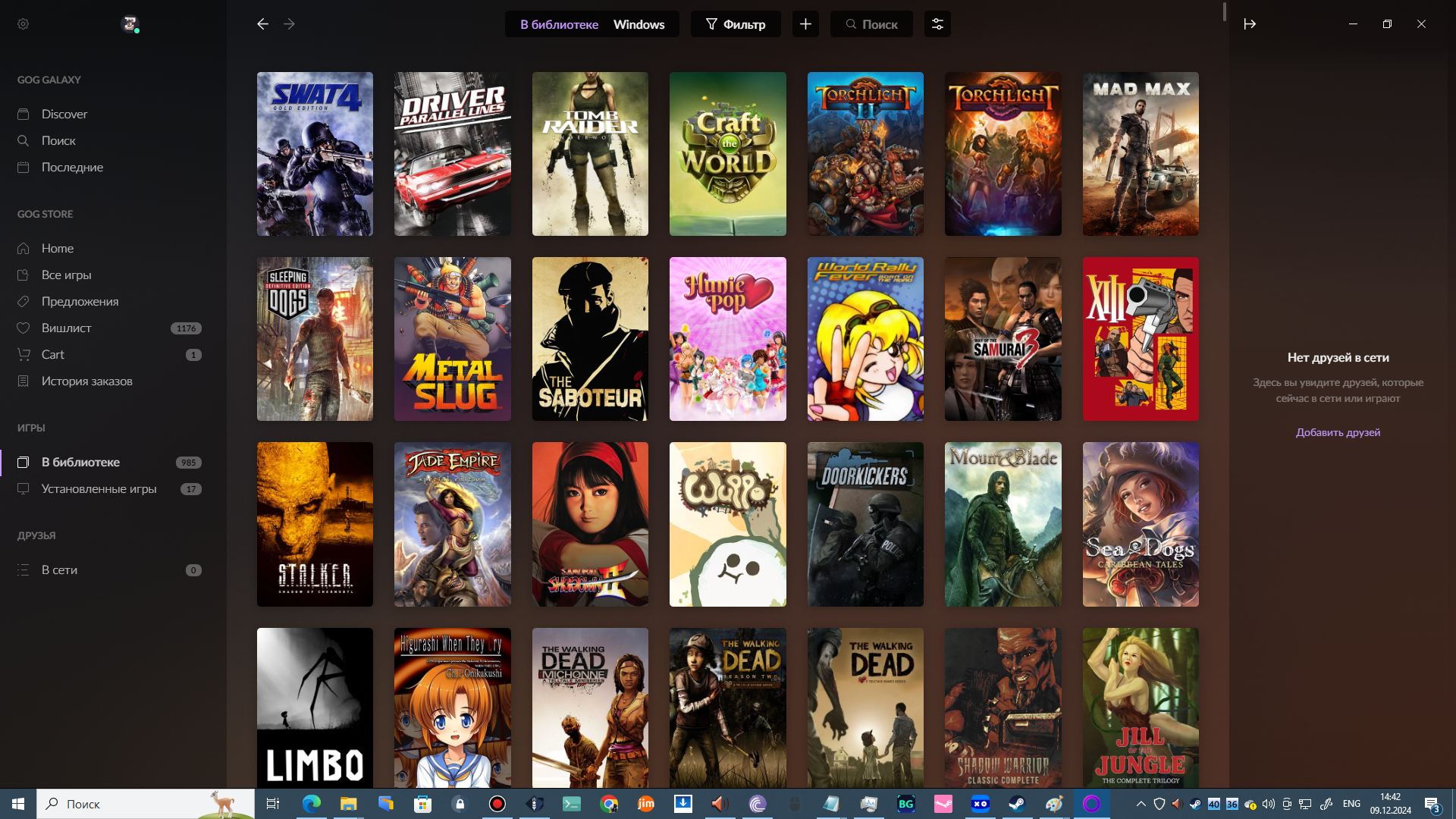Image resolution: width=1456 pixels, height=819 pixels.
Task: Select Windows platform tab filter
Action: [x=638, y=24]
